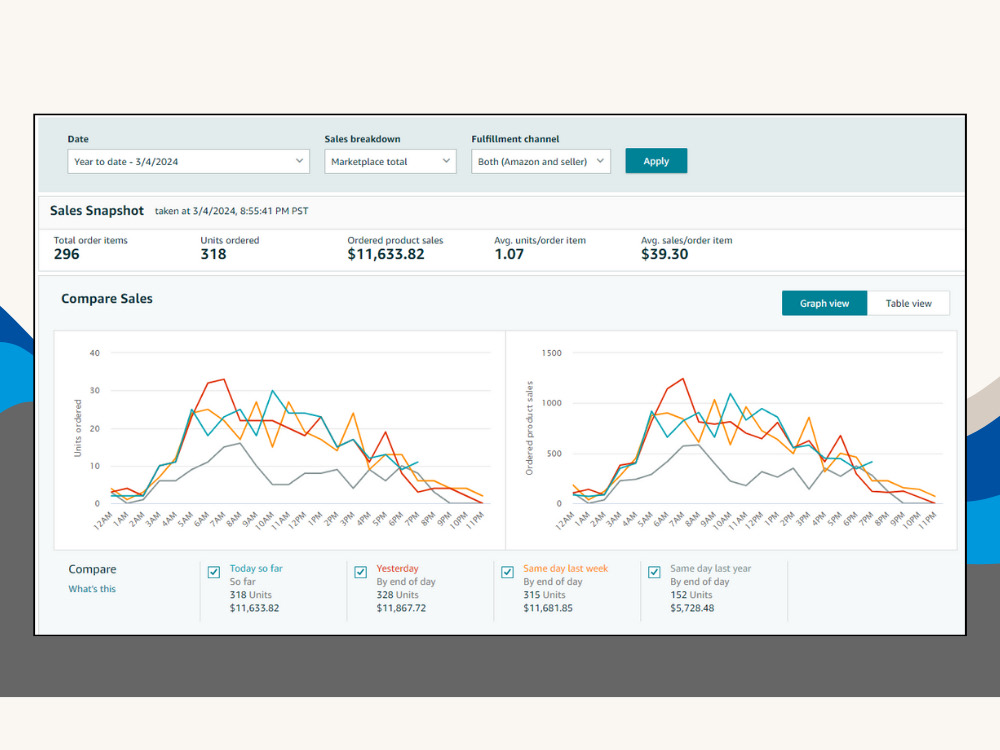The height and width of the screenshot is (750, 1000).
Task: Click the Today so far label
Action: coord(256,568)
